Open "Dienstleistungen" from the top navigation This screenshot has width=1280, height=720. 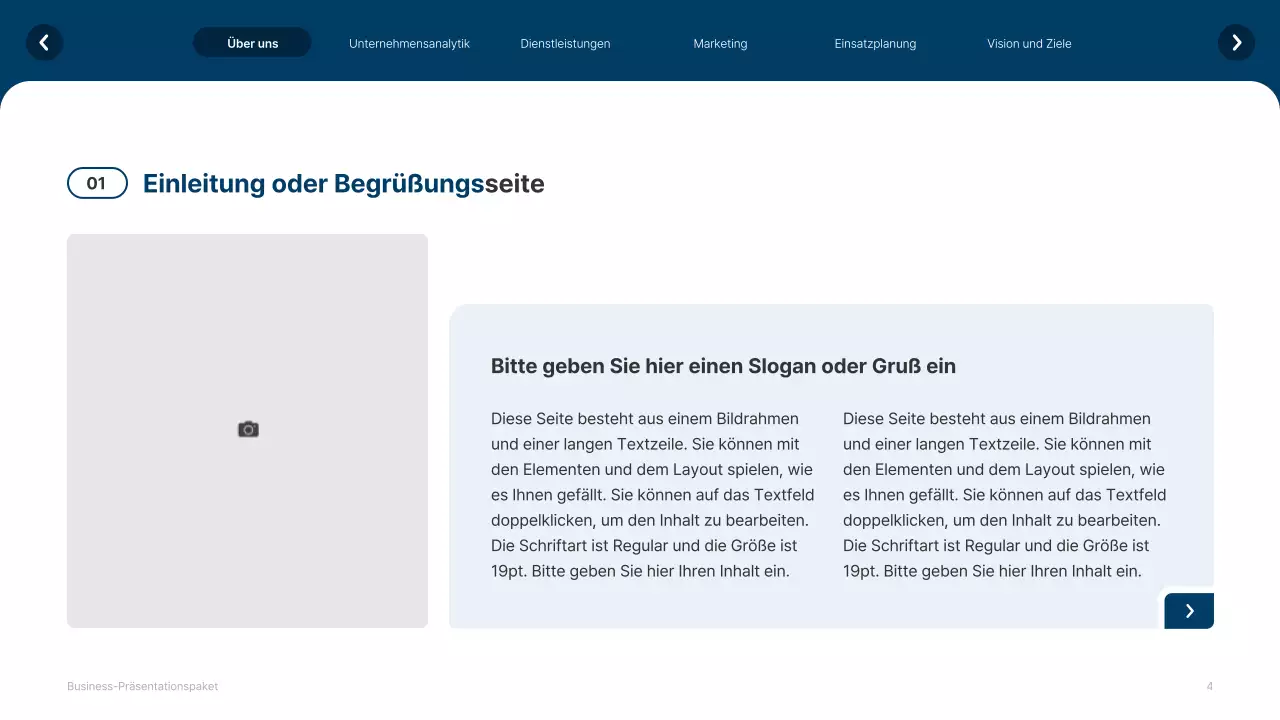tap(564, 43)
